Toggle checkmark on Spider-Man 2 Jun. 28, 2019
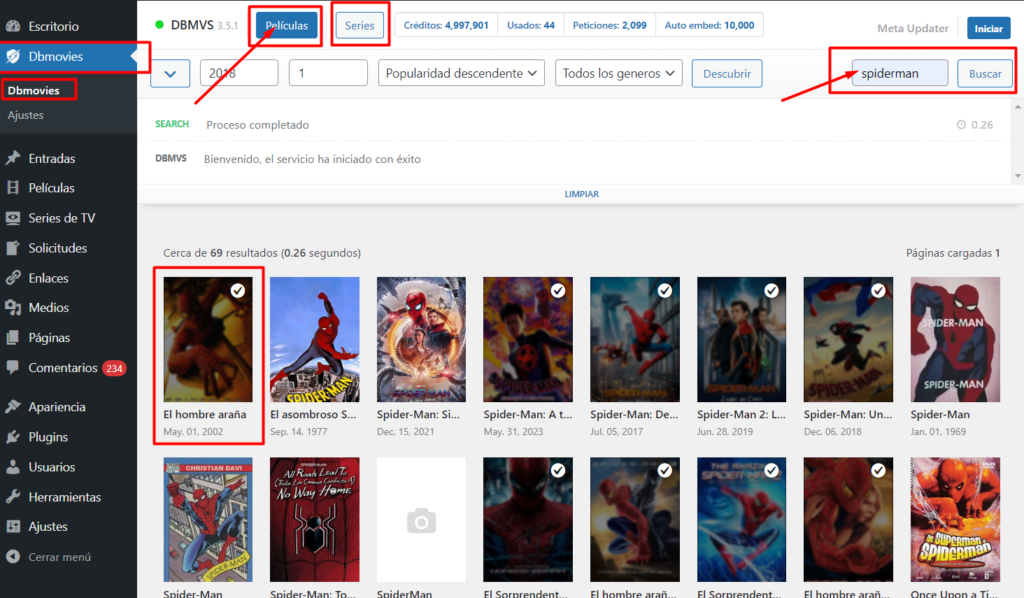 click(771, 291)
